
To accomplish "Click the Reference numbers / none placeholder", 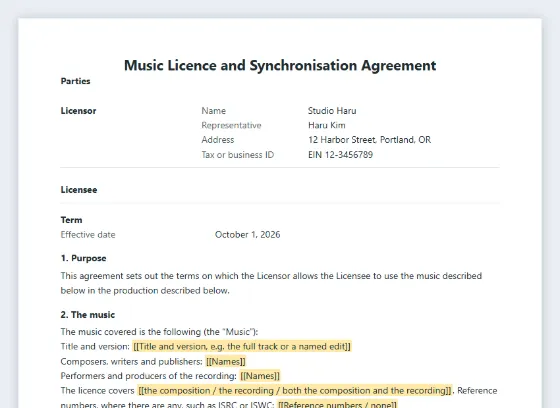I will click(337, 404).
